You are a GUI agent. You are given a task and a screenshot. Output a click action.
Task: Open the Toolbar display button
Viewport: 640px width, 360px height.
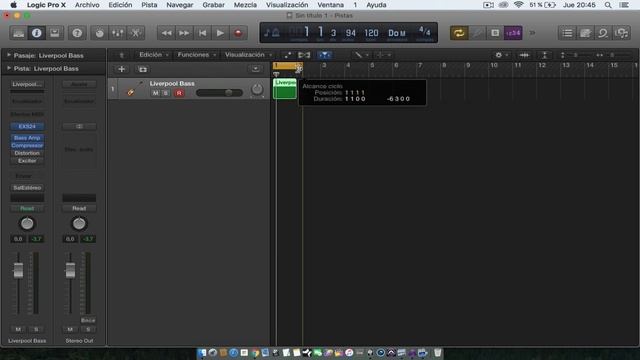click(x=54, y=33)
